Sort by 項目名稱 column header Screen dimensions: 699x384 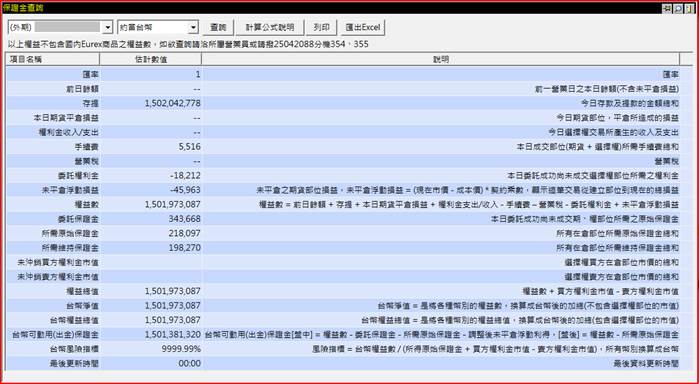[53, 59]
